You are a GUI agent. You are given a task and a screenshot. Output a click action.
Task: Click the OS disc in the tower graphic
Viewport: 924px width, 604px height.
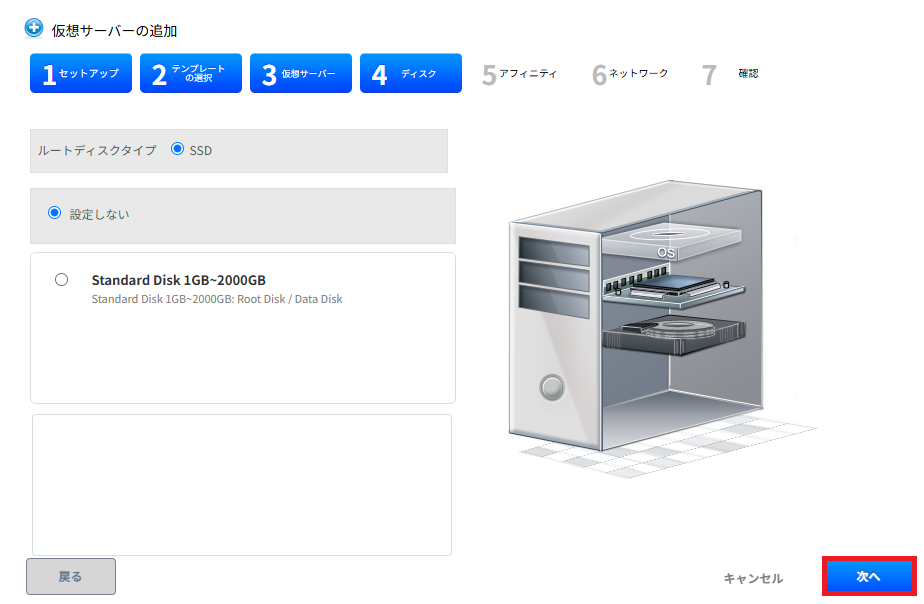coord(671,241)
